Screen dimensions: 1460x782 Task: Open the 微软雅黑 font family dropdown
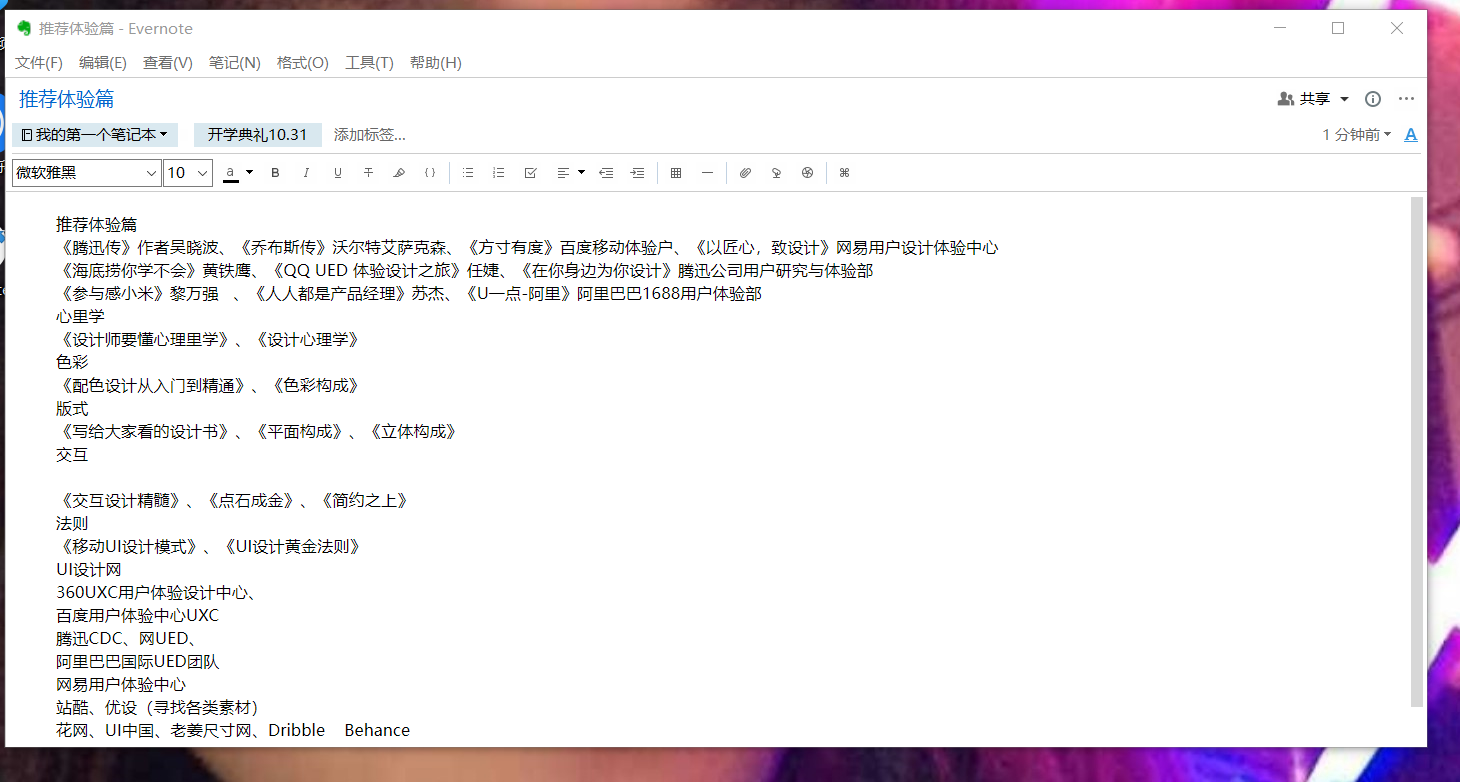click(x=87, y=173)
